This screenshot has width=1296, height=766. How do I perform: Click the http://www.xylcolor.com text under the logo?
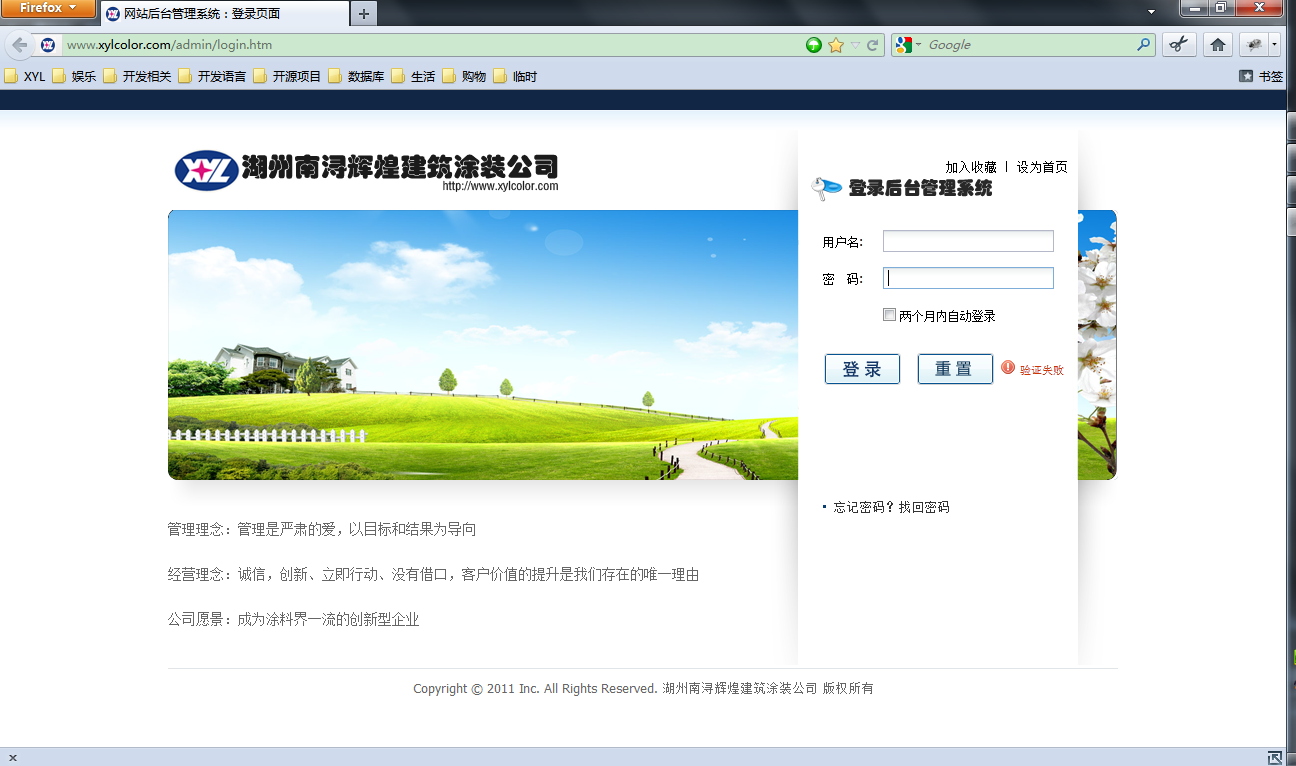tap(500, 186)
